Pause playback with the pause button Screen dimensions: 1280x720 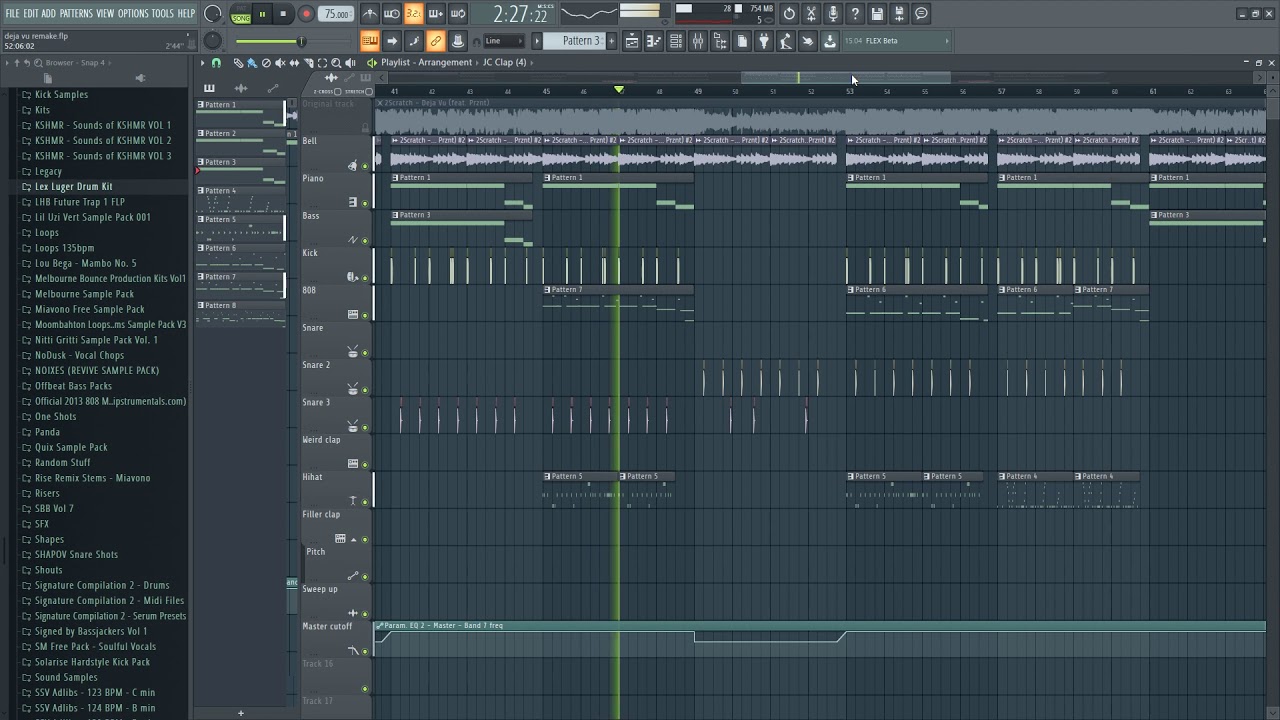262,14
